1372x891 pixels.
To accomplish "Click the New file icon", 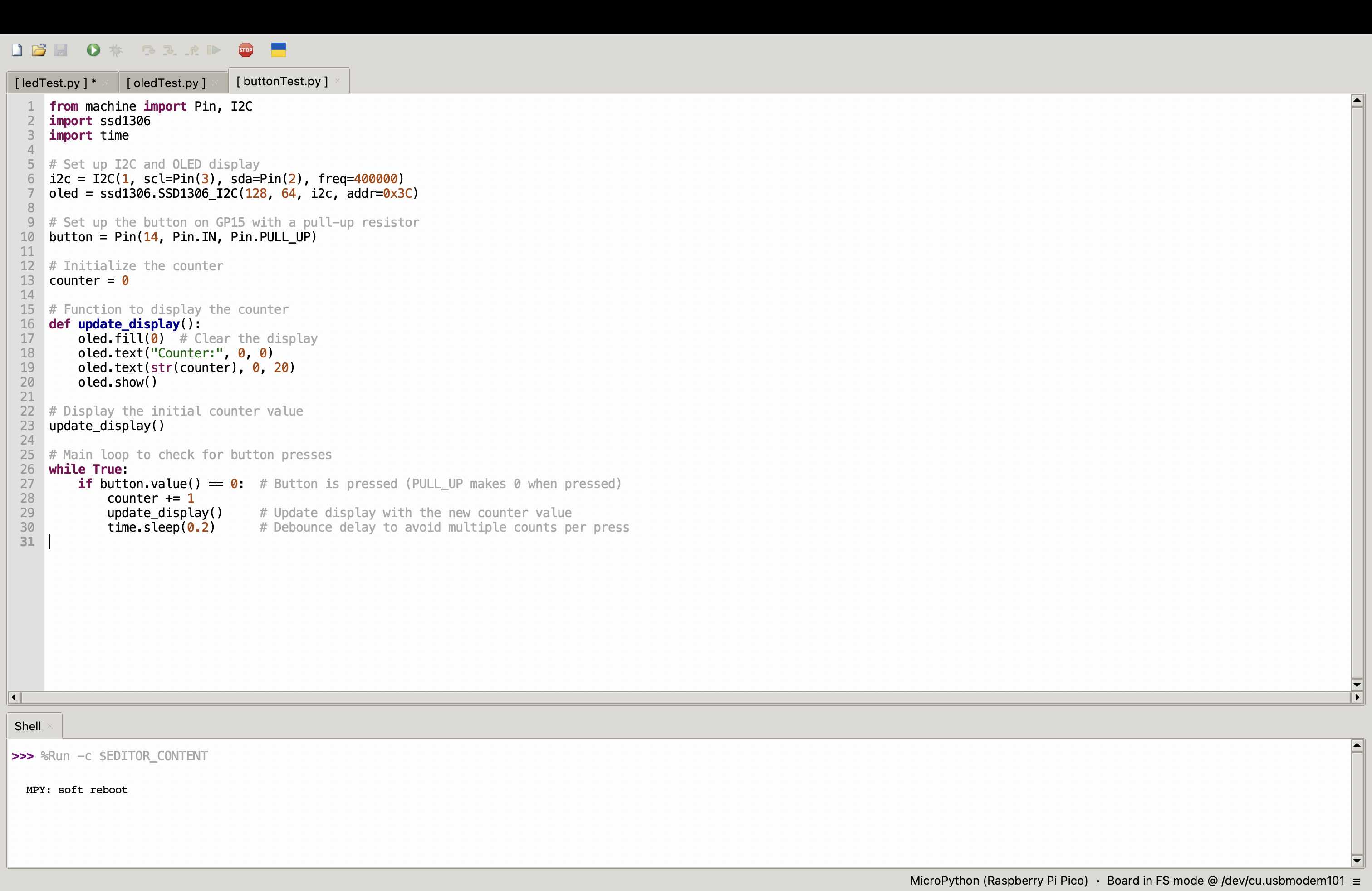I will tap(16, 49).
